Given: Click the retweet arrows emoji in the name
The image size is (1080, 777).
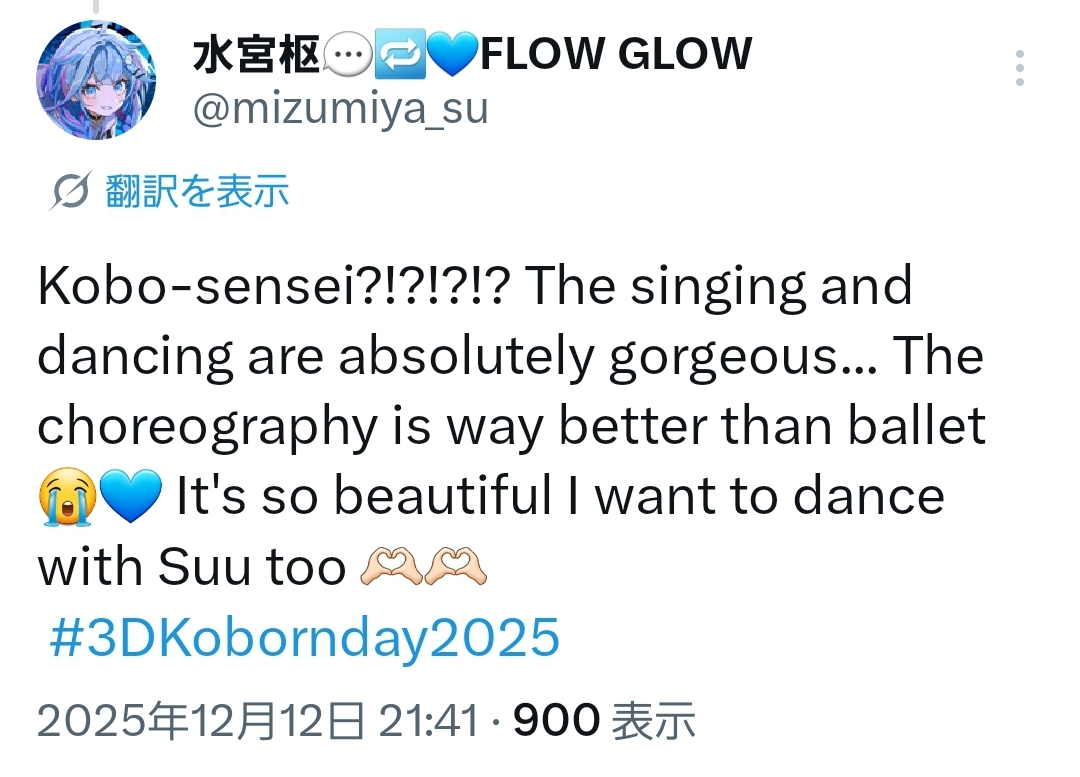Looking at the screenshot, I should coord(399,55).
